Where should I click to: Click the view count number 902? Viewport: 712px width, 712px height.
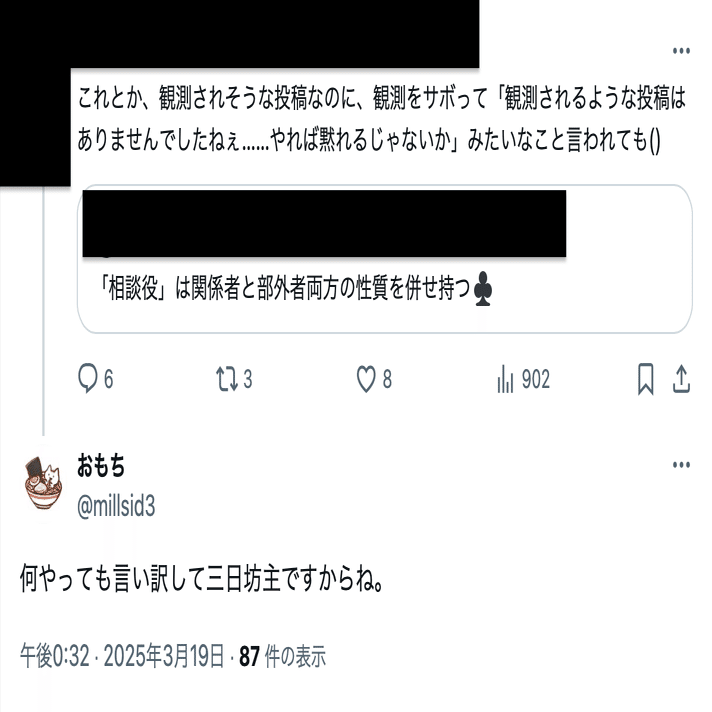pyautogui.click(x=536, y=379)
